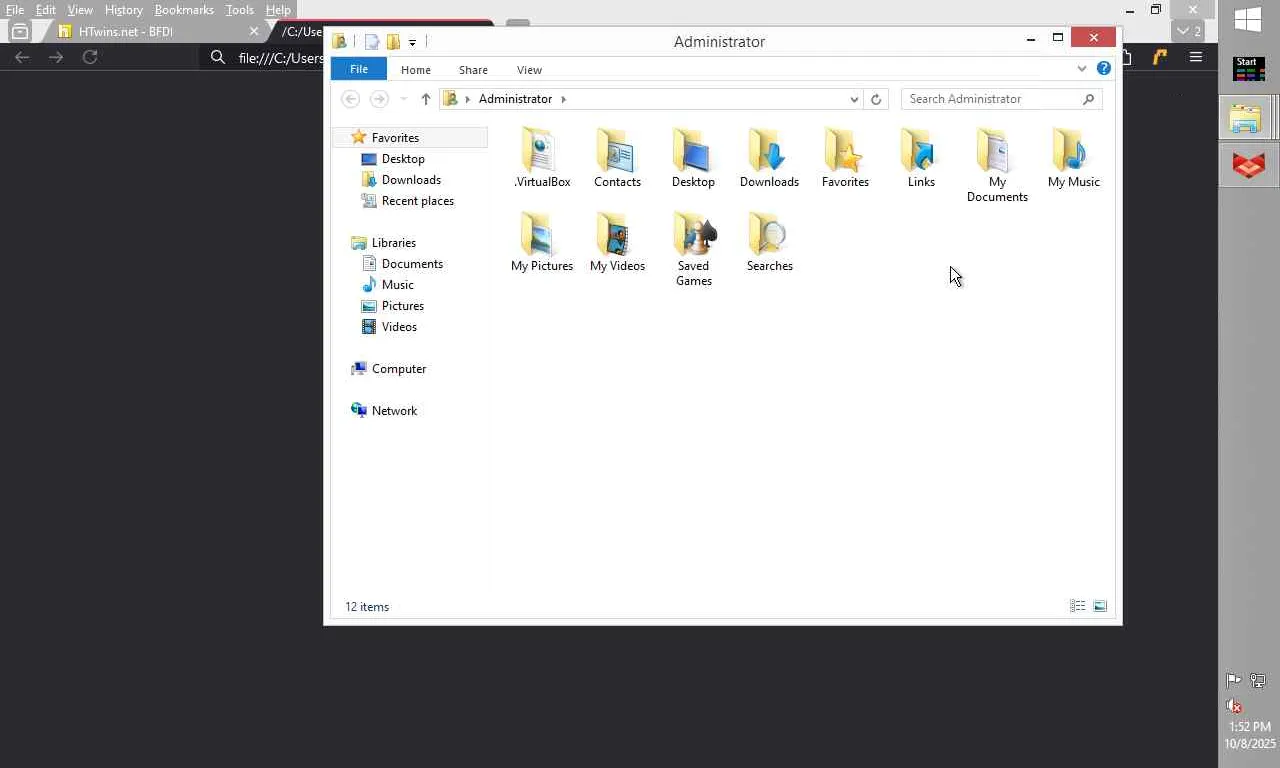This screenshot has height=768, width=1280.
Task: Open Network in navigation pane
Action: [x=384, y=411]
